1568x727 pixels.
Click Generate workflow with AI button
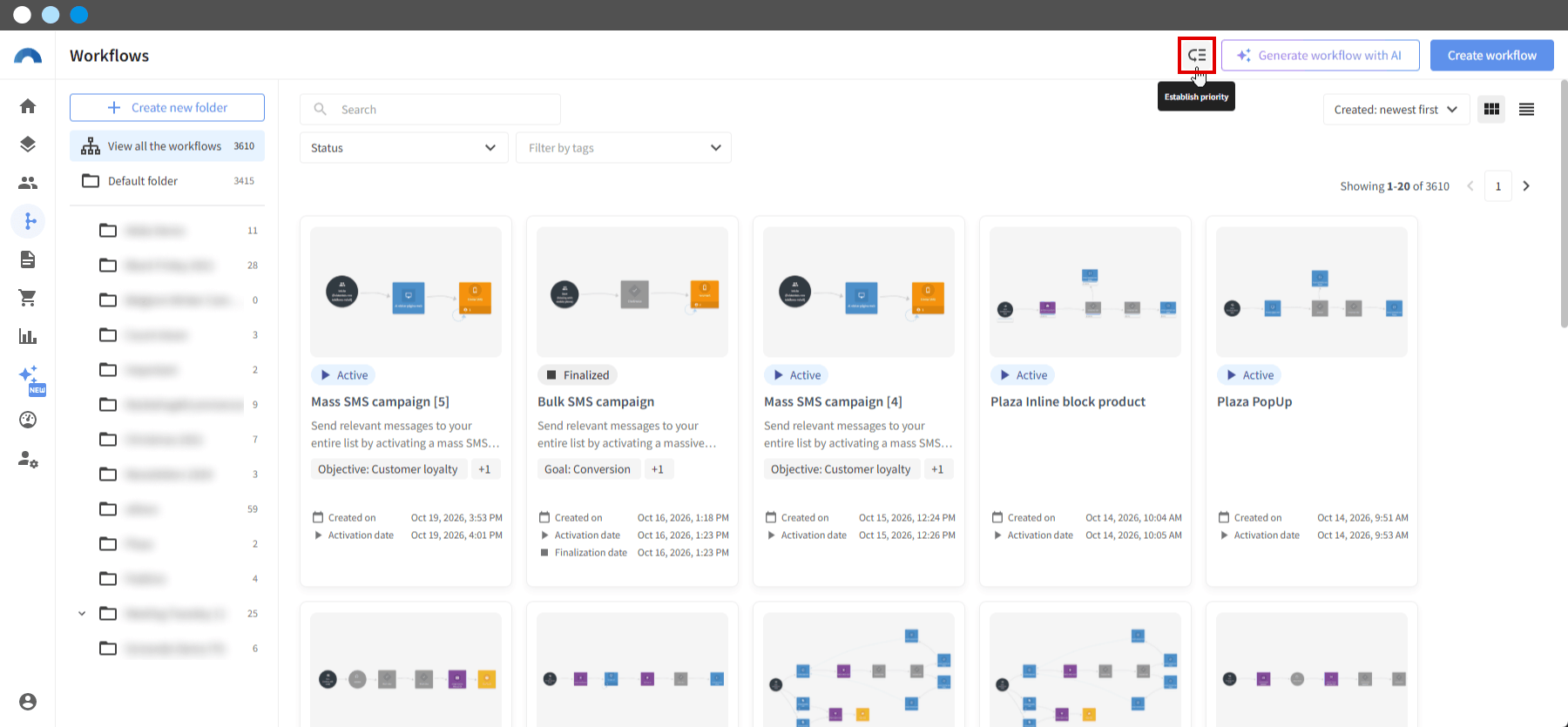click(1321, 56)
